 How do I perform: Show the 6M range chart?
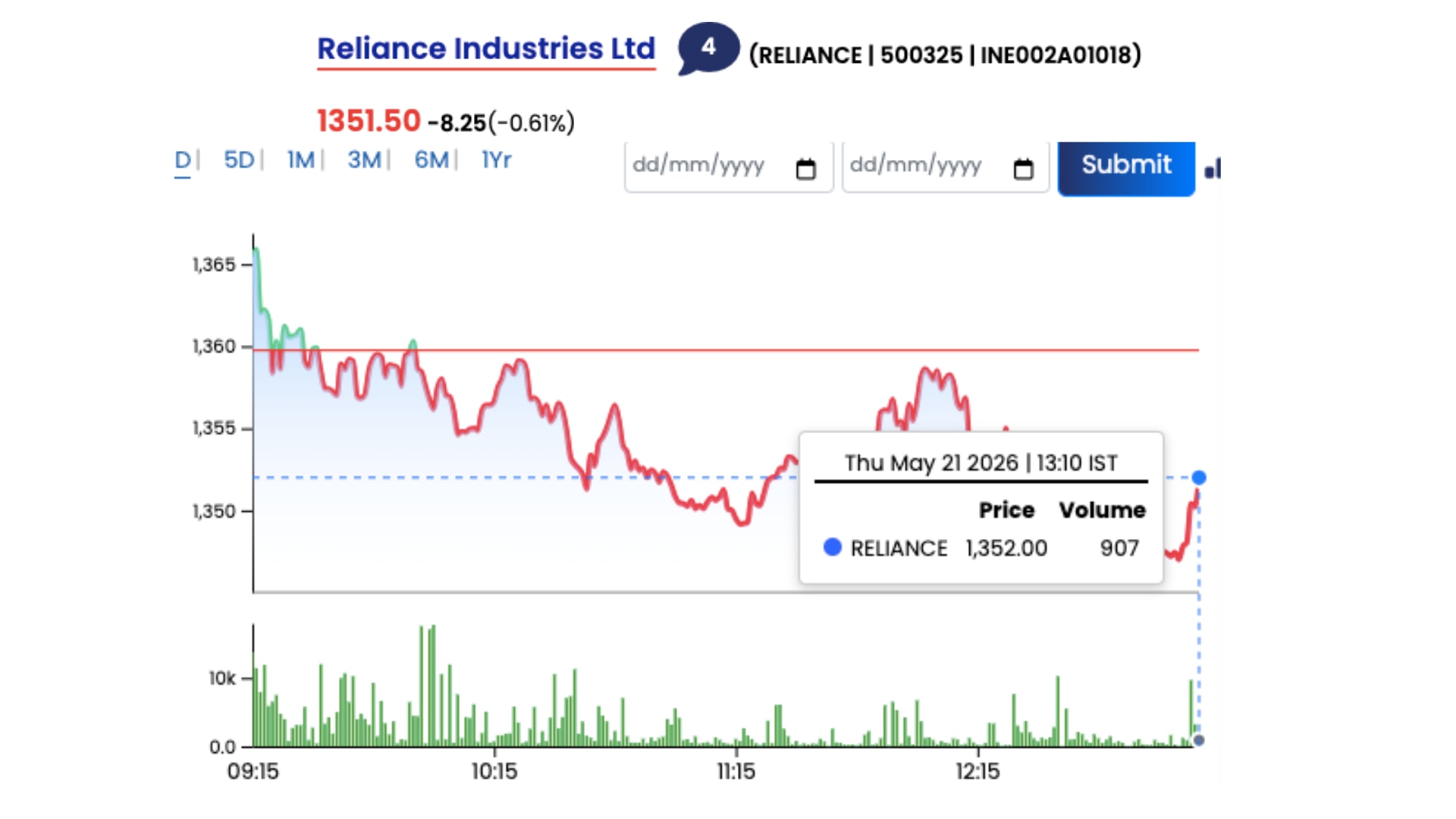(x=431, y=160)
